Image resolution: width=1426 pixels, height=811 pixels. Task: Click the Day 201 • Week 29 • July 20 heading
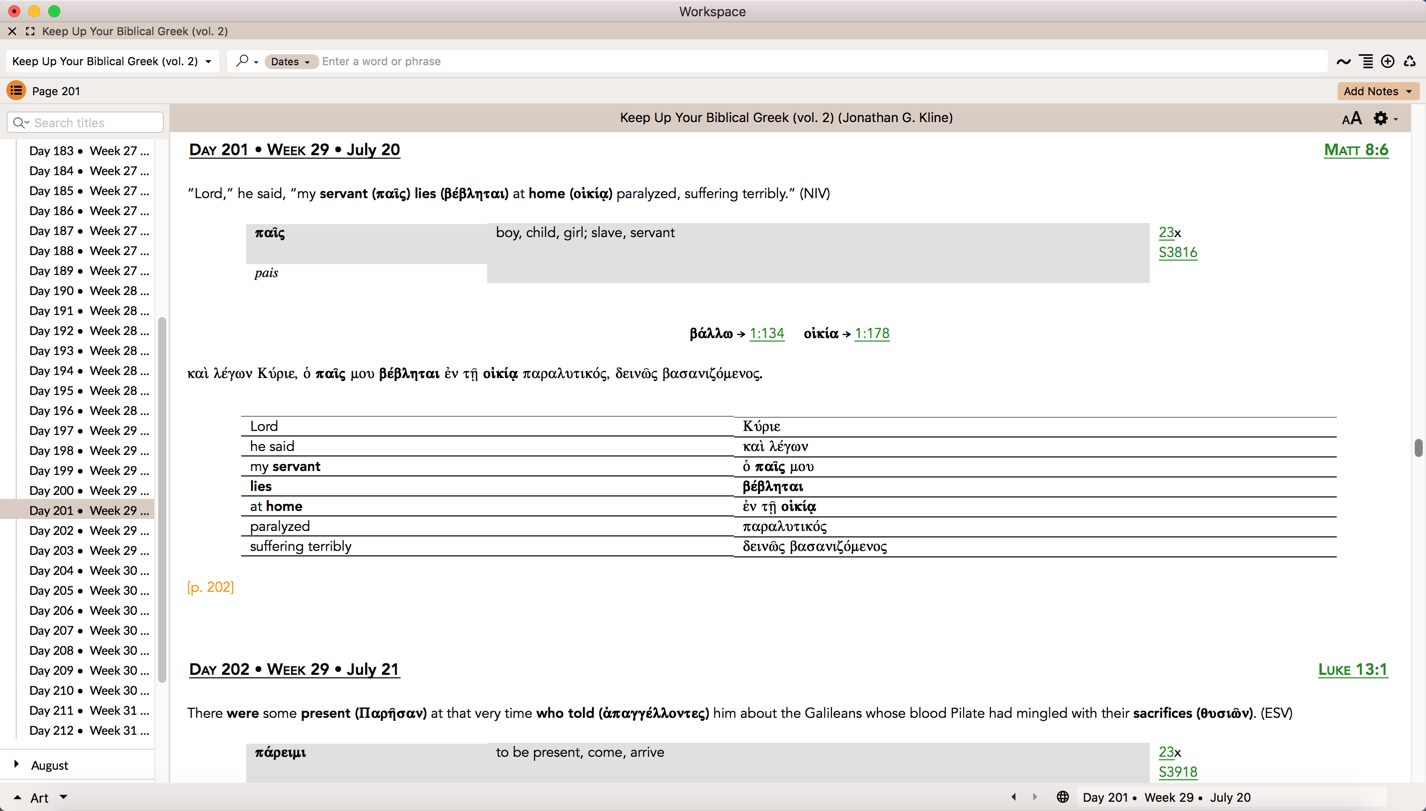coord(294,150)
